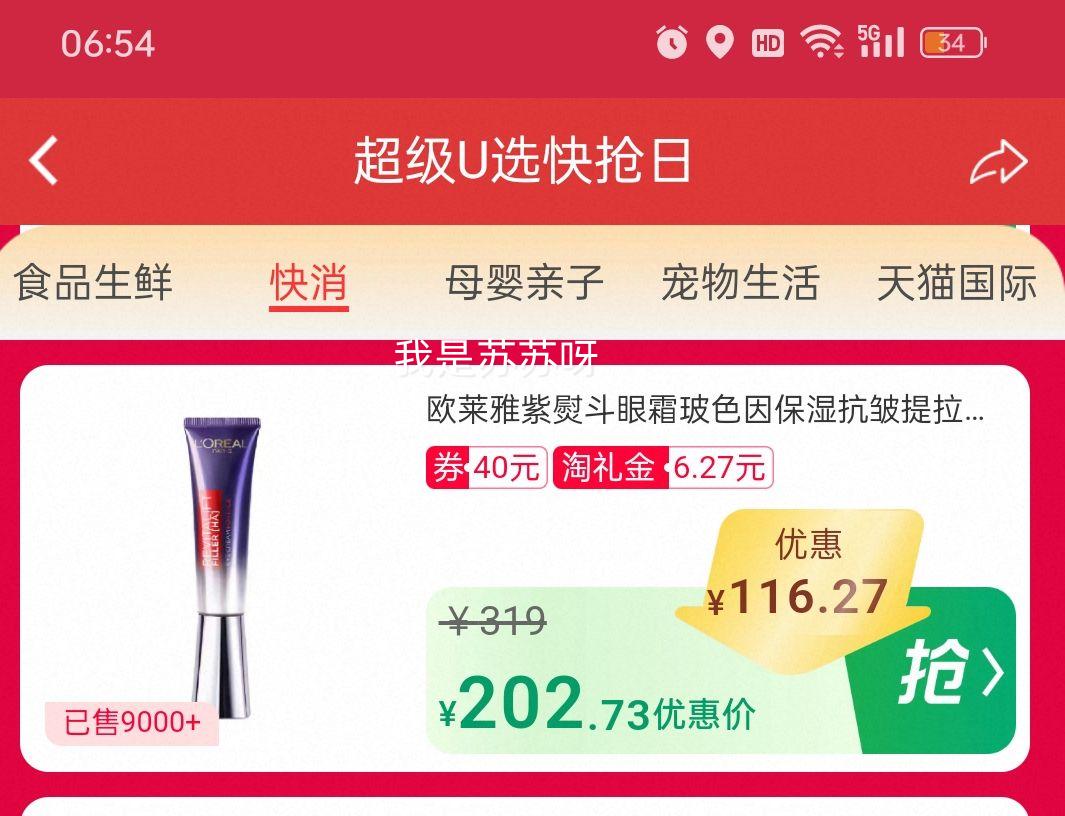Tap the alarm clock status icon
The height and width of the screenshot is (816, 1065).
pos(672,42)
